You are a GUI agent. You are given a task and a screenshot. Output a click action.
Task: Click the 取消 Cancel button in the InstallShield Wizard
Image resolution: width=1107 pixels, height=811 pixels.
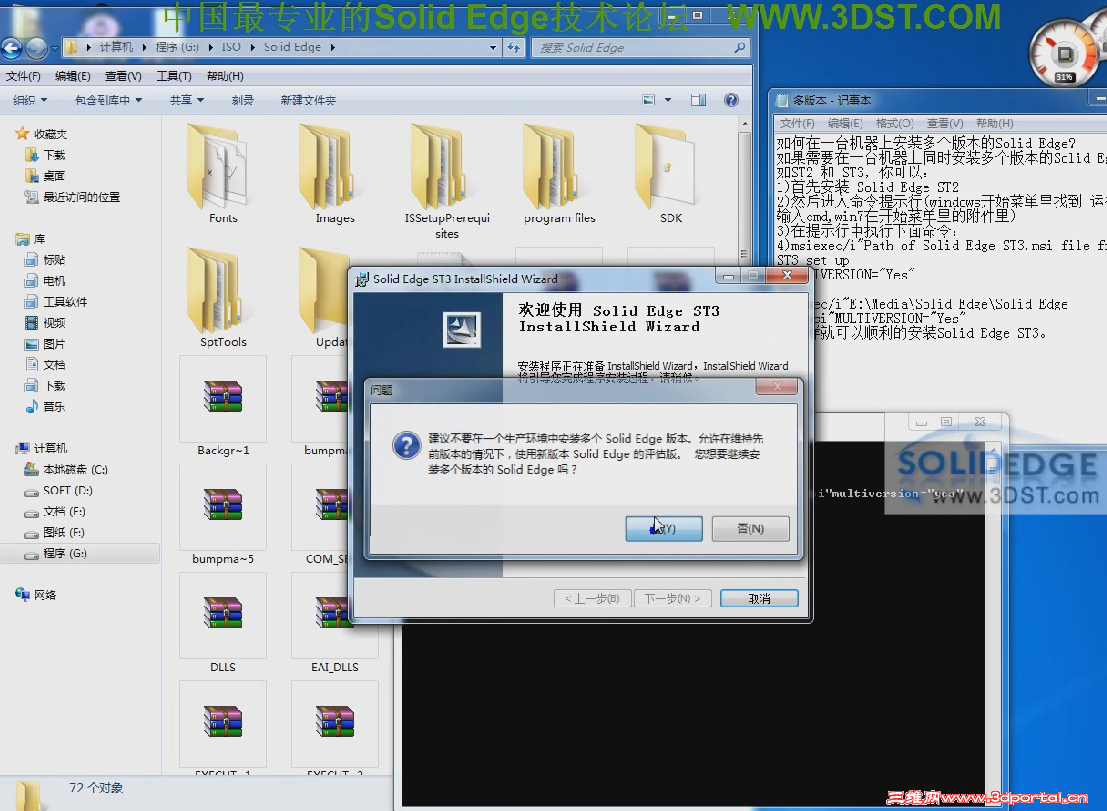click(759, 599)
